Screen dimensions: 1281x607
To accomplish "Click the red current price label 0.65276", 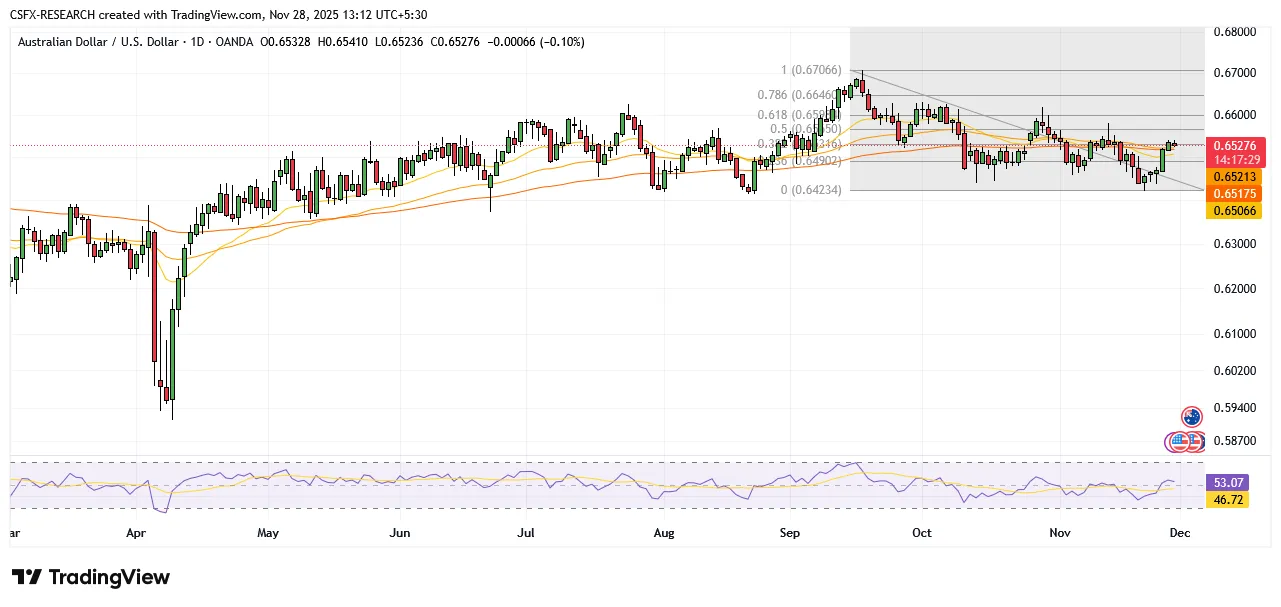I will pos(1238,147).
